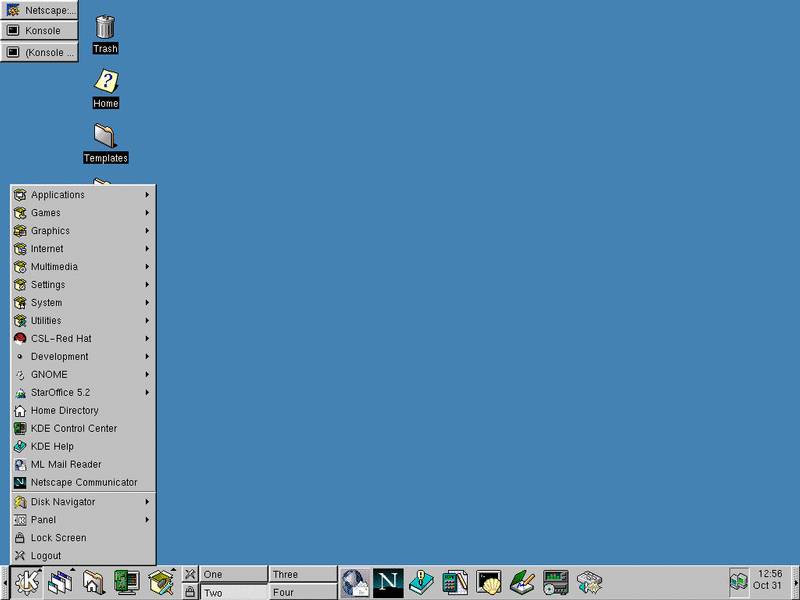Image resolution: width=800 pixels, height=600 pixels.
Task: Expand the CSL-Red Hat submenu
Action: pos(83,338)
